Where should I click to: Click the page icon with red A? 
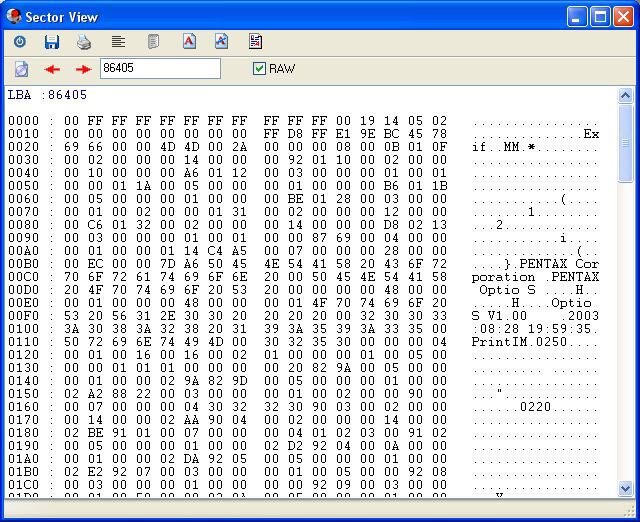[189, 41]
